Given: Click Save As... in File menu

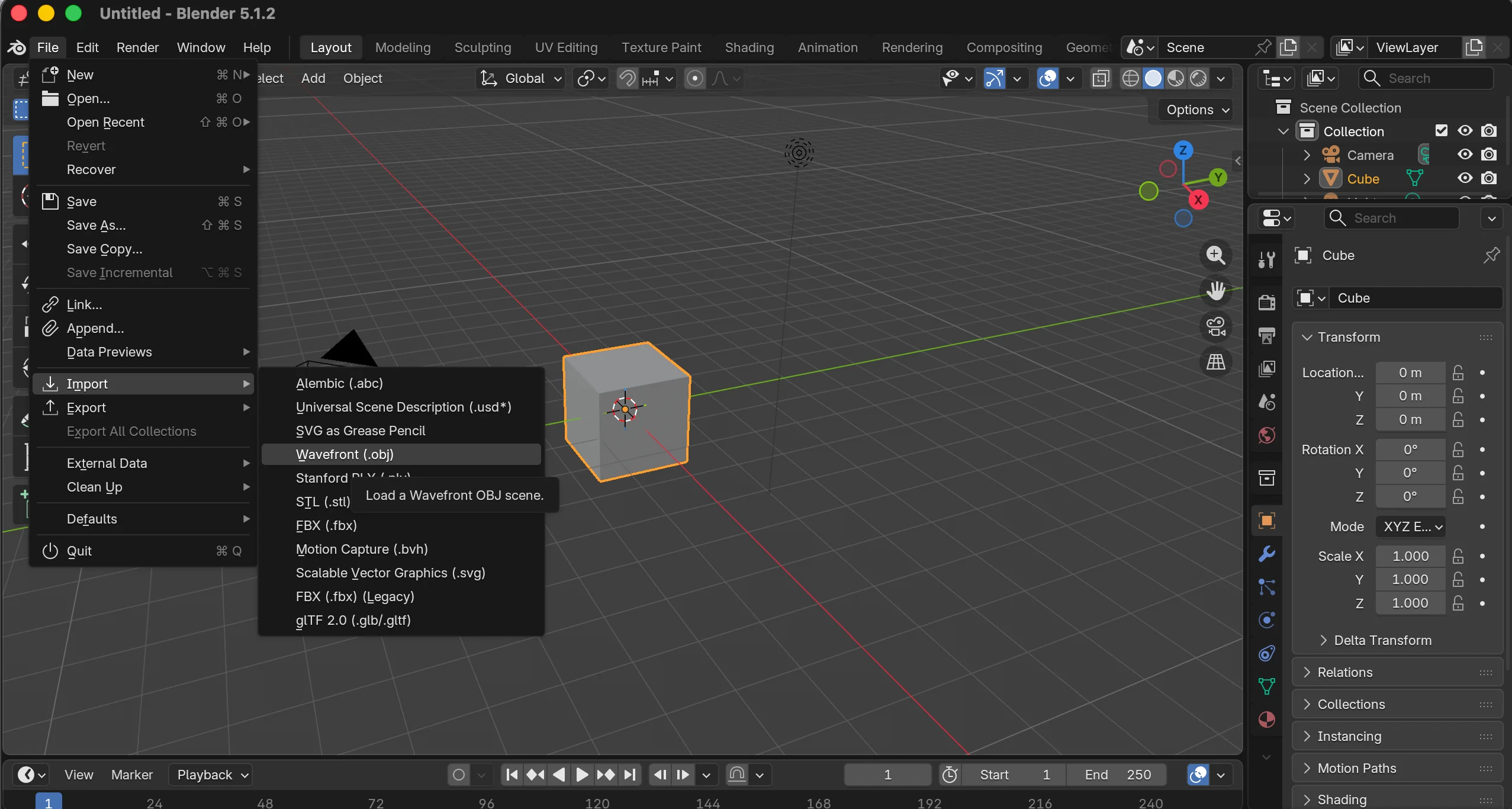Looking at the screenshot, I should click(x=143, y=225).
